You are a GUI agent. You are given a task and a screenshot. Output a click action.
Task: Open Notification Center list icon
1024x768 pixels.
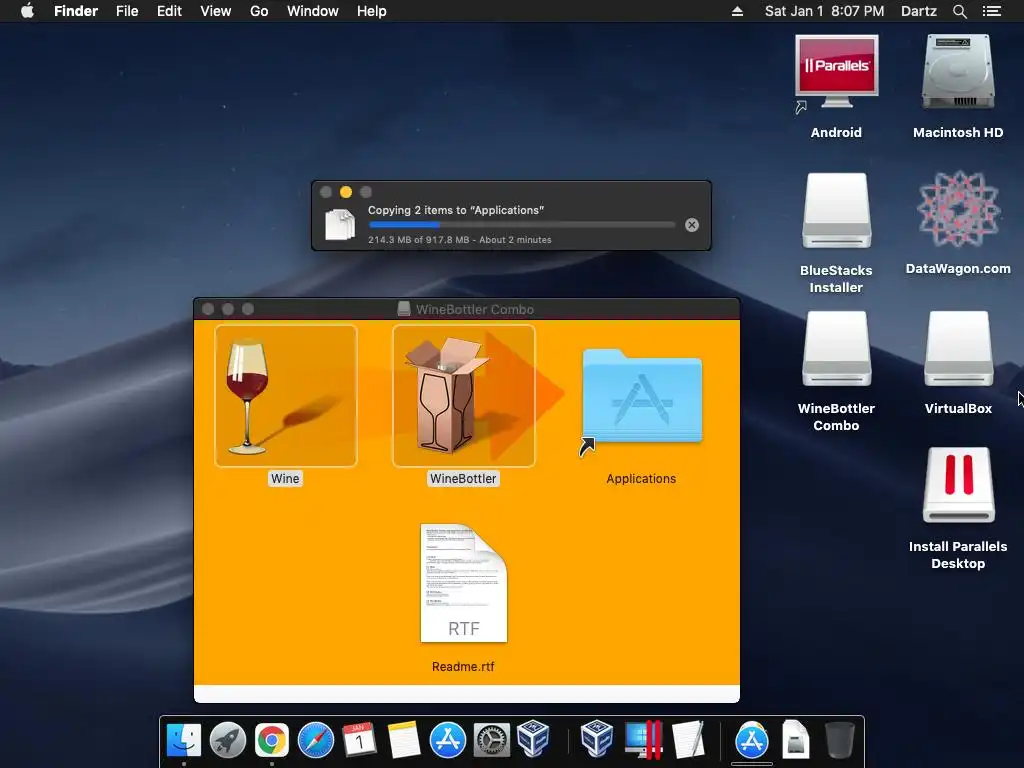(992, 11)
